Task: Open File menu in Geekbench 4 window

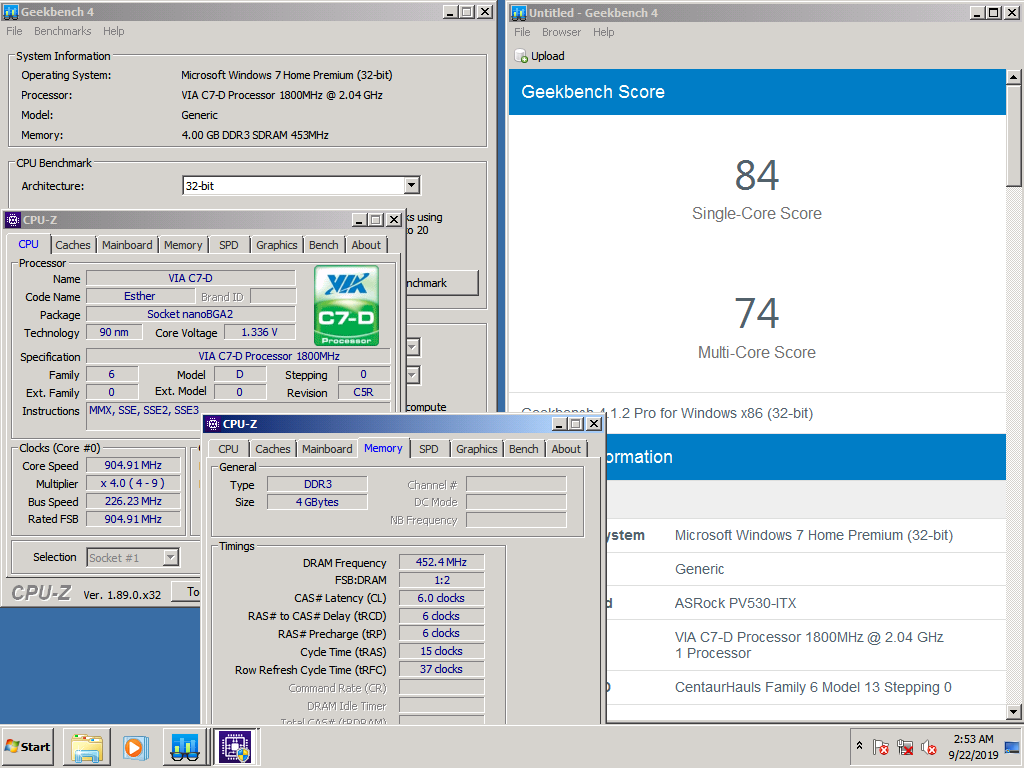Action: click(14, 31)
